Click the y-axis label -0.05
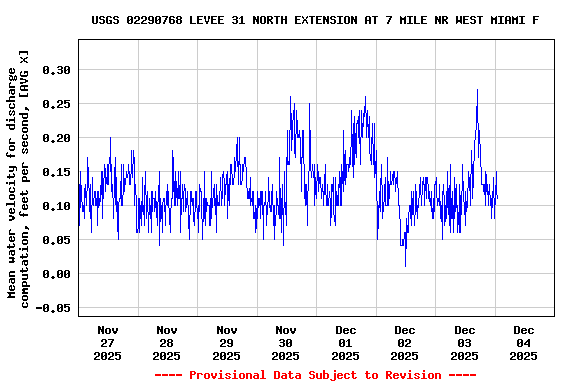This screenshot has height=384, width=576. [53, 308]
